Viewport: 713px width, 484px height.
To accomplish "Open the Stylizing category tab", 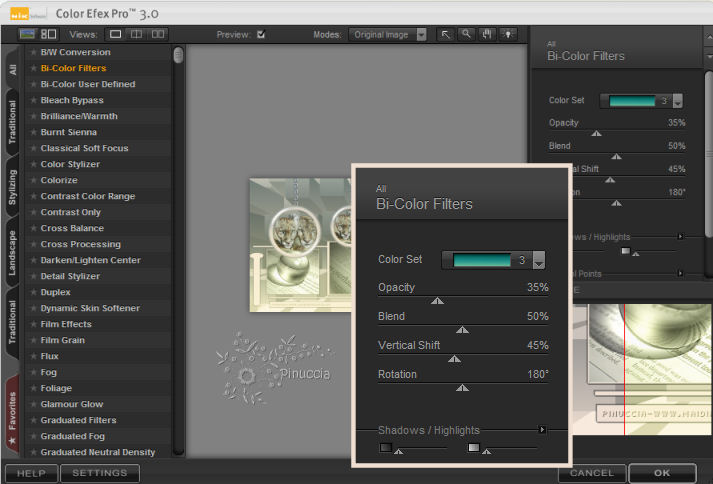I will click(x=12, y=187).
